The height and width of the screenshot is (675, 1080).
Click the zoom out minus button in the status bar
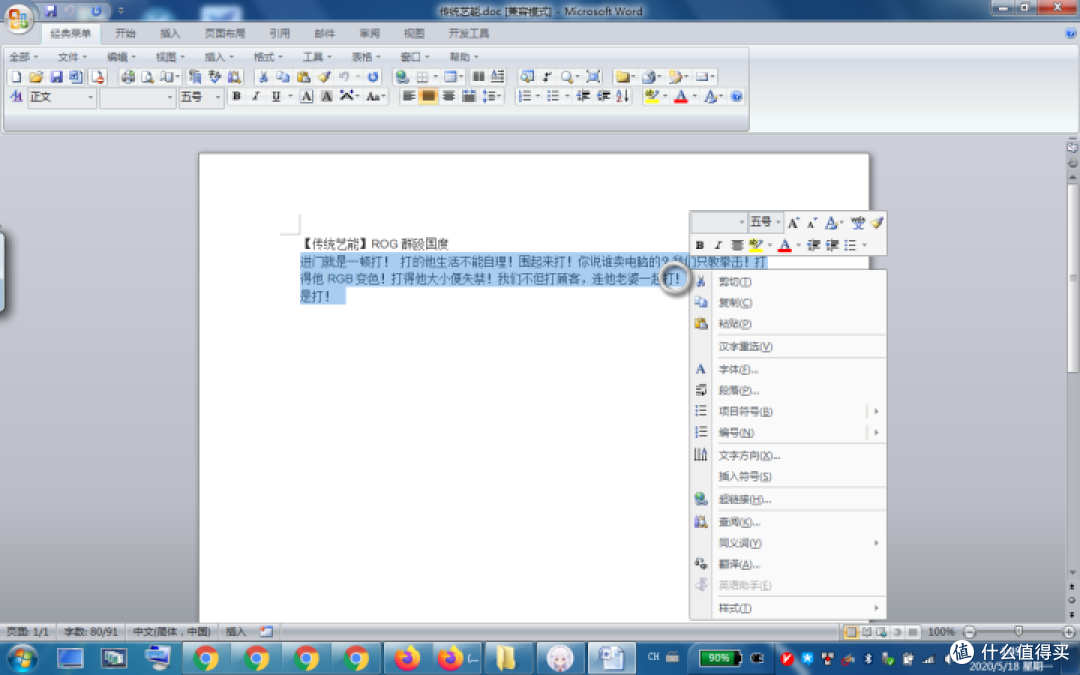969,632
